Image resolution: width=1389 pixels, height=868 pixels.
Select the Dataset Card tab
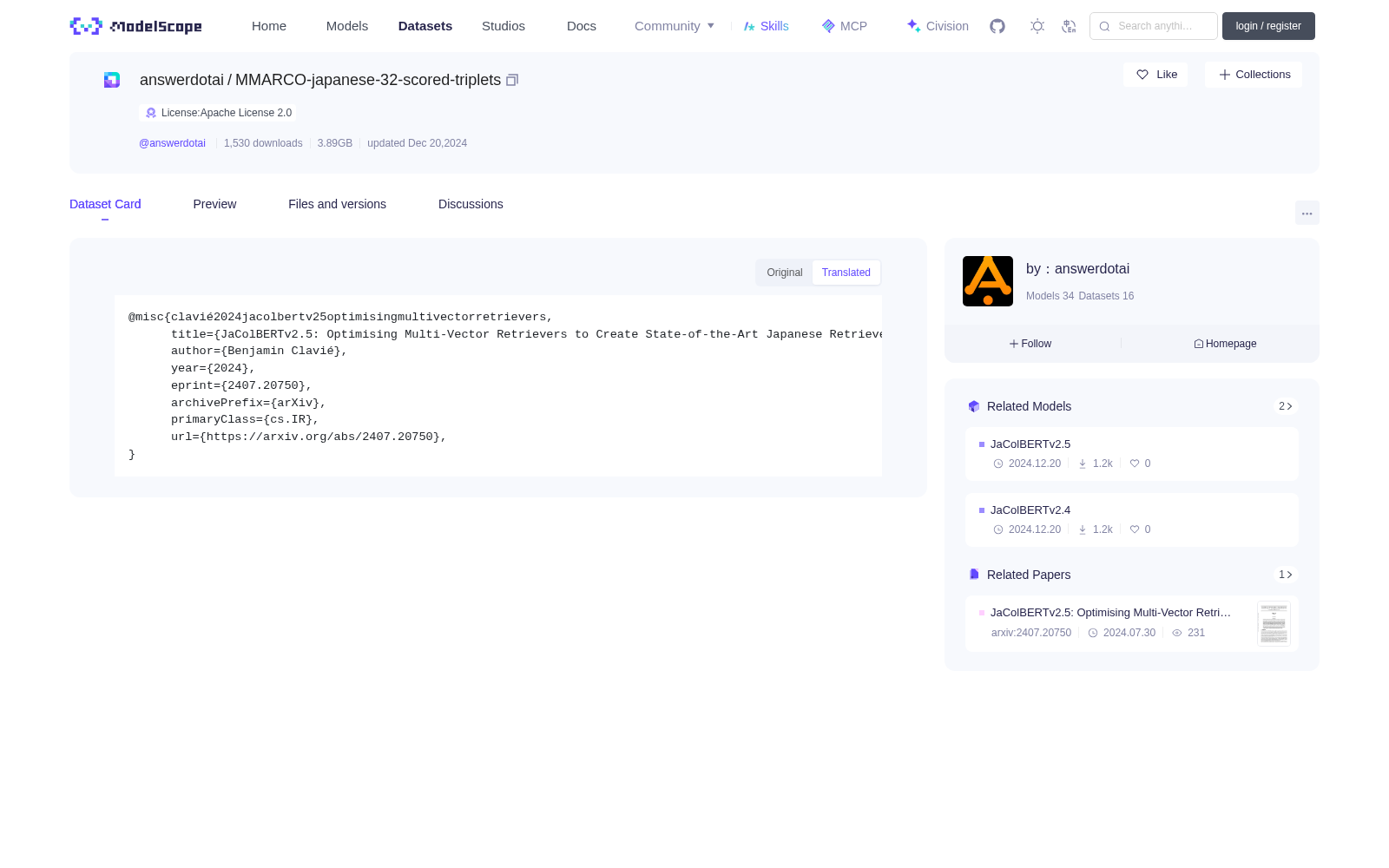pos(105,204)
